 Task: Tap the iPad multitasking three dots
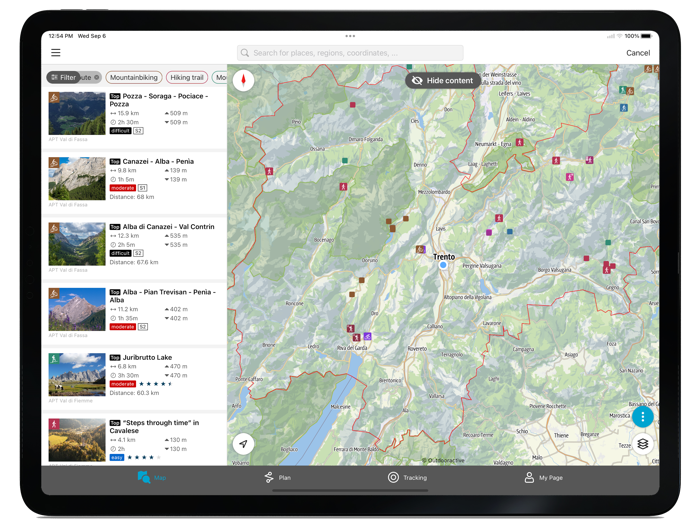pyautogui.click(x=350, y=36)
